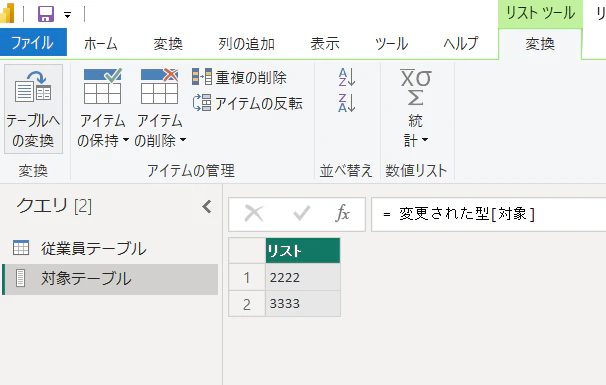Select 従業員テーブル query
606x385 pixels.
[110, 248]
